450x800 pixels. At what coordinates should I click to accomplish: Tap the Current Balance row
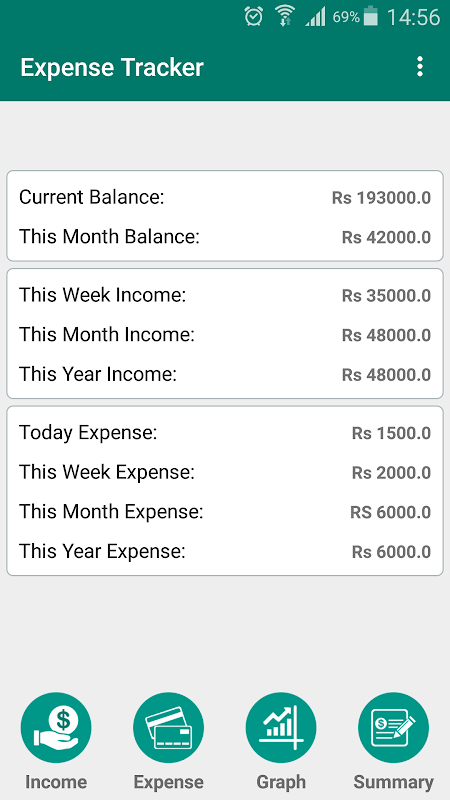(224, 197)
